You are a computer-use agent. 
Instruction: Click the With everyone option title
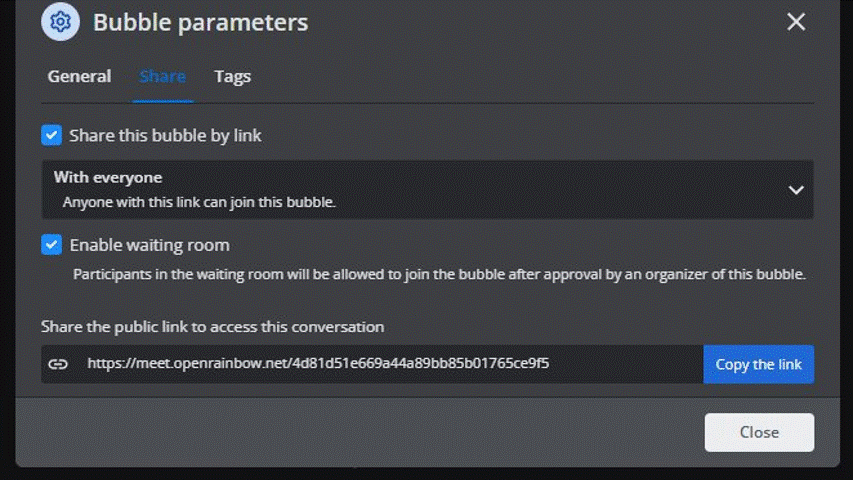(x=108, y=177)
